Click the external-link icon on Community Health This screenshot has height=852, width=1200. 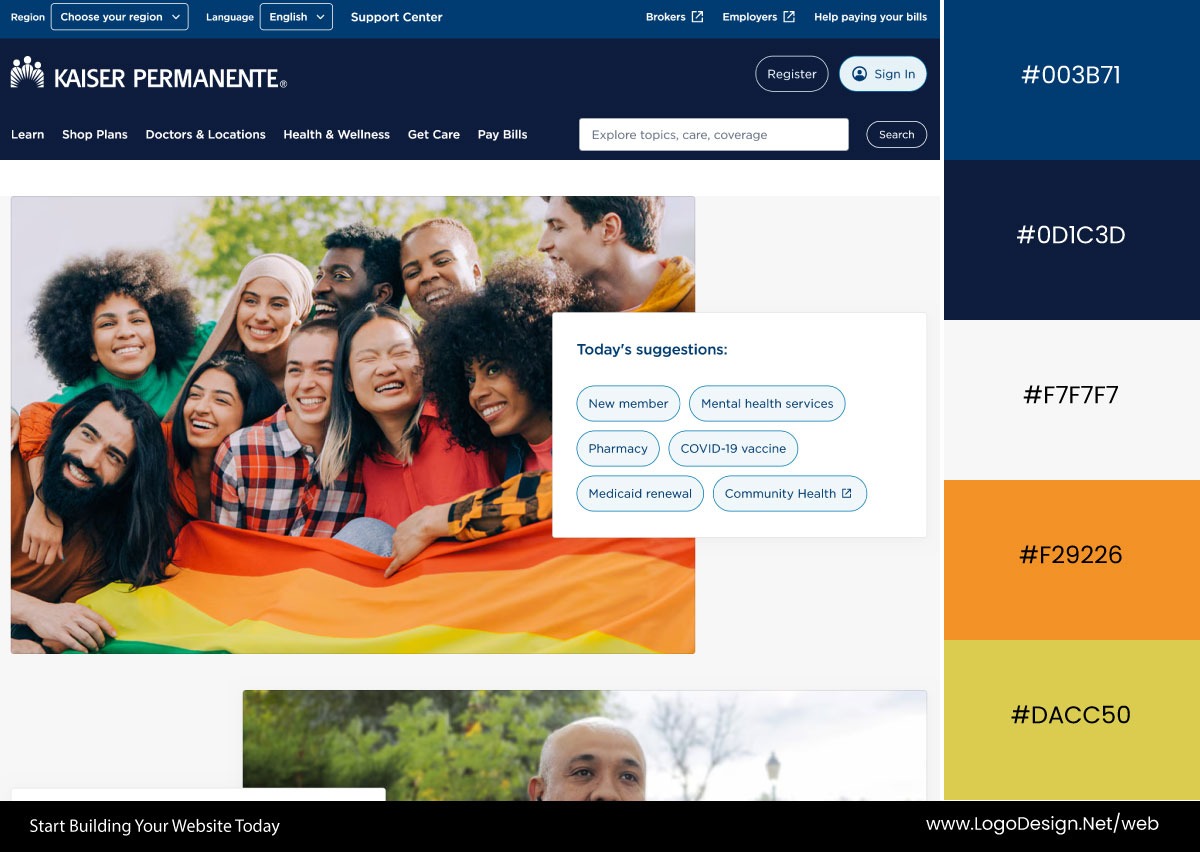[847, 493]
